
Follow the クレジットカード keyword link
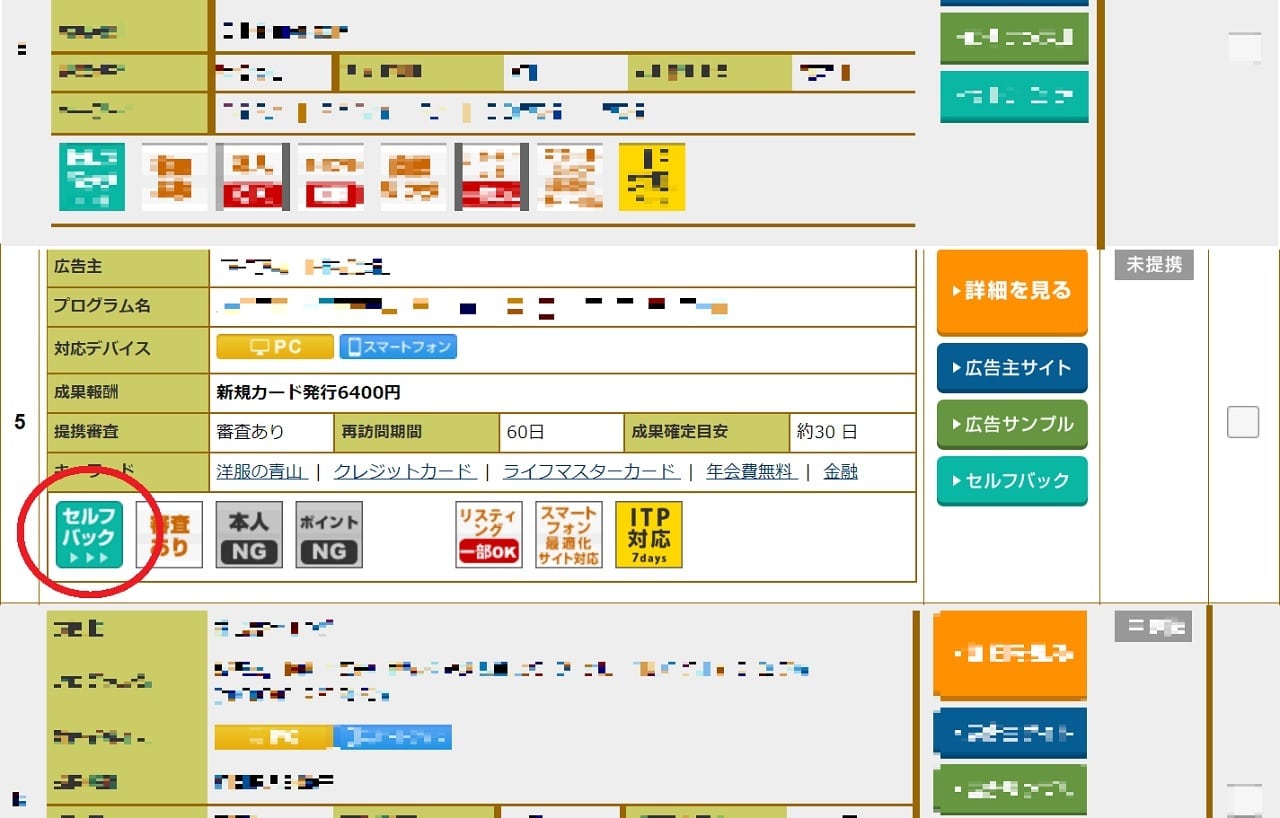pos(404,472)
